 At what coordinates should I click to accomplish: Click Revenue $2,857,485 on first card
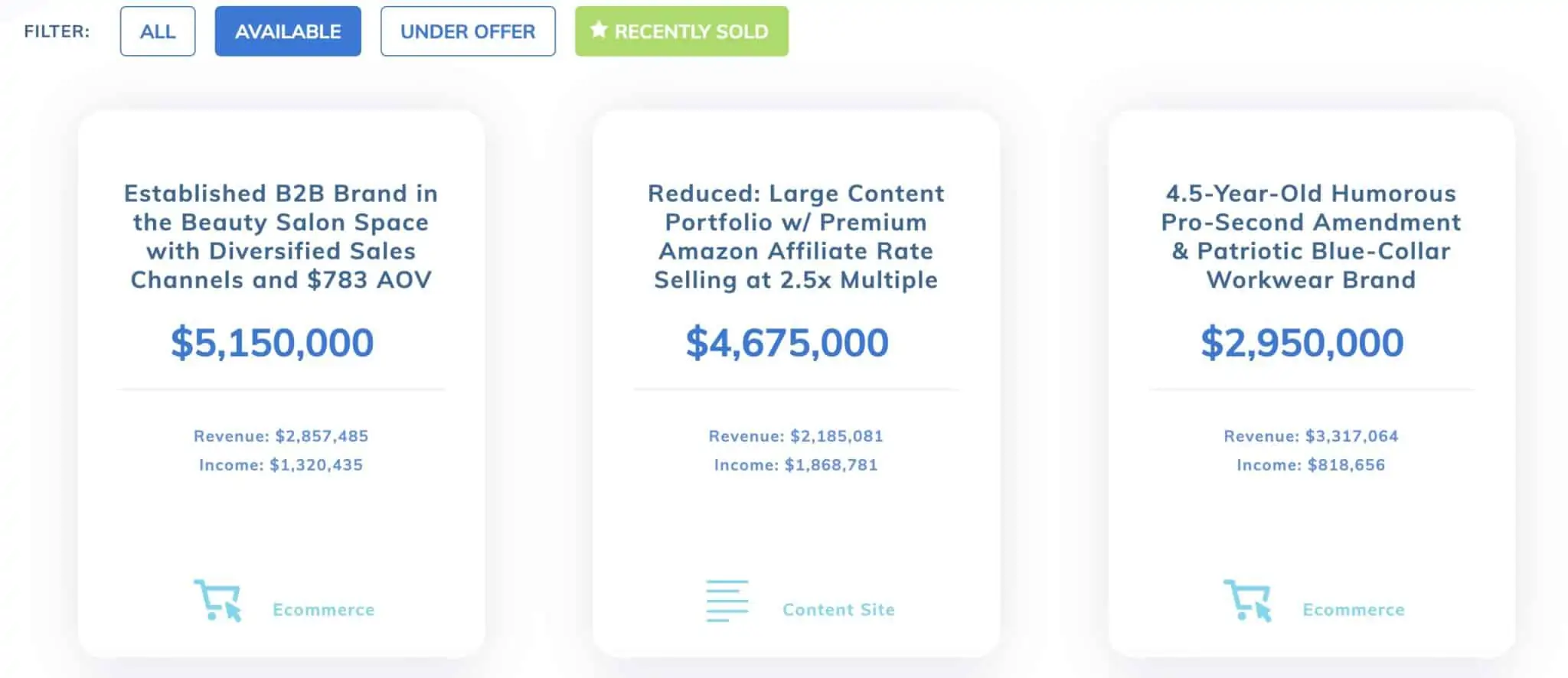click(281, 436)
